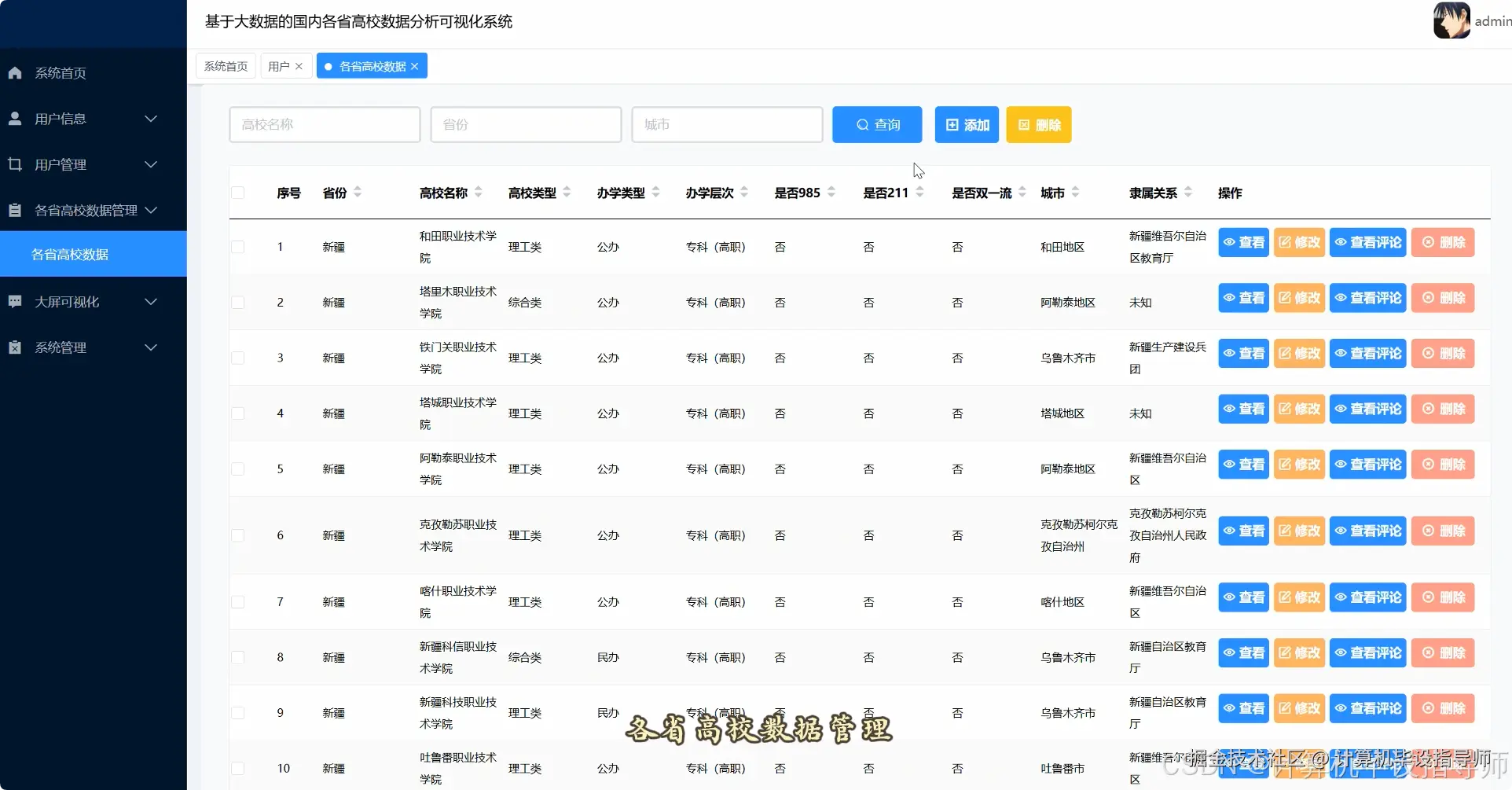Viewport: 1512px width, 790px height.
Task: Click the book icon beside 各省高校数据管理
Action: coord(14,210)
